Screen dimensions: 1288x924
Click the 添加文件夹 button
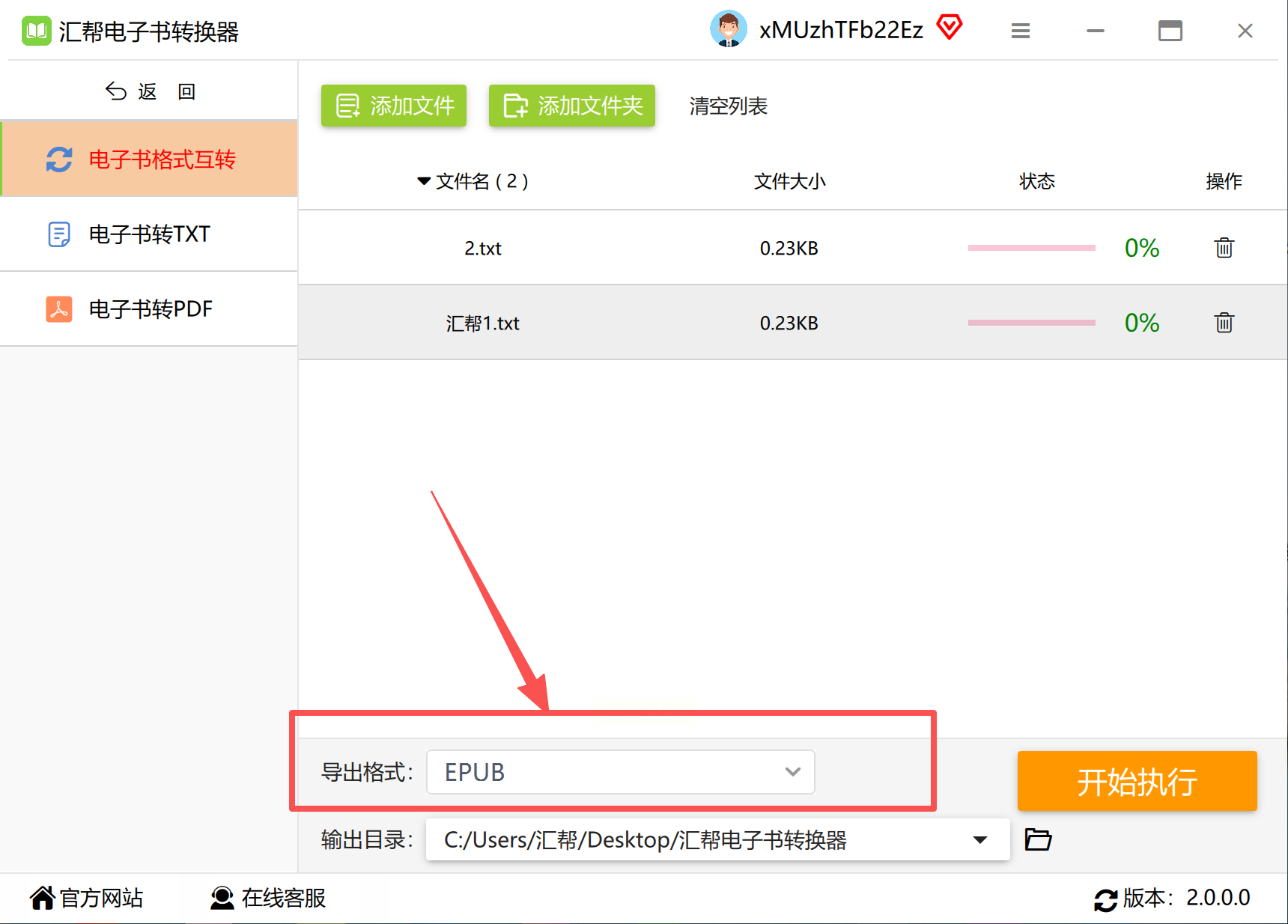572,106
